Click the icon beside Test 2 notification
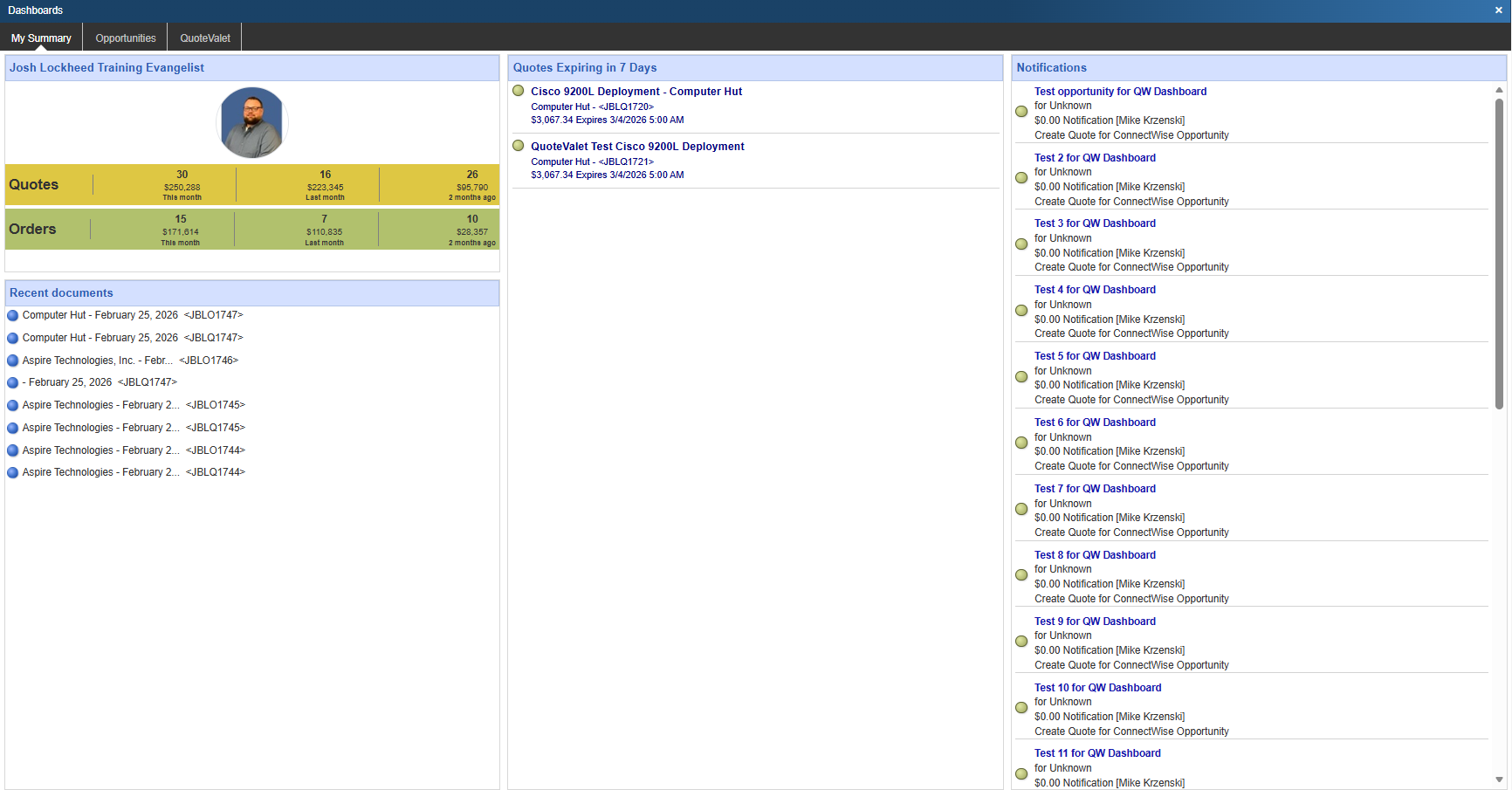Image resolution: width=1512 pixels, height=790 pixels. pos(1021,178)
